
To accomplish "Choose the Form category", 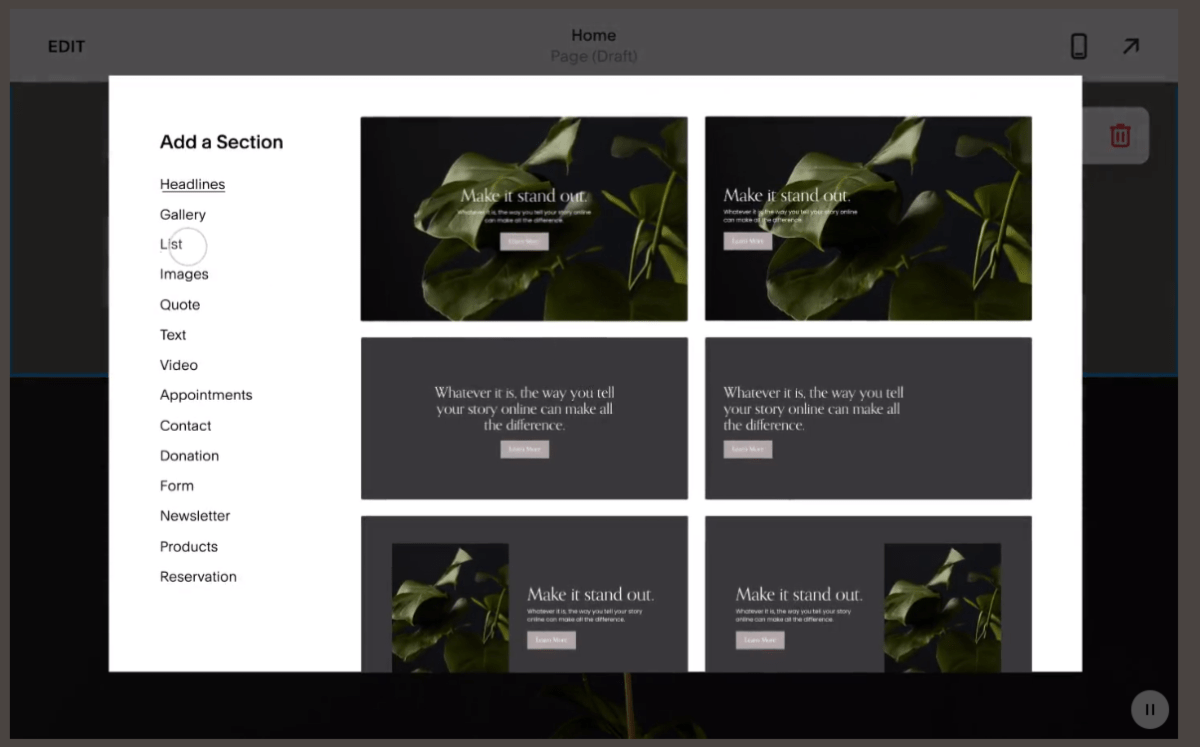I will point(176,485).
